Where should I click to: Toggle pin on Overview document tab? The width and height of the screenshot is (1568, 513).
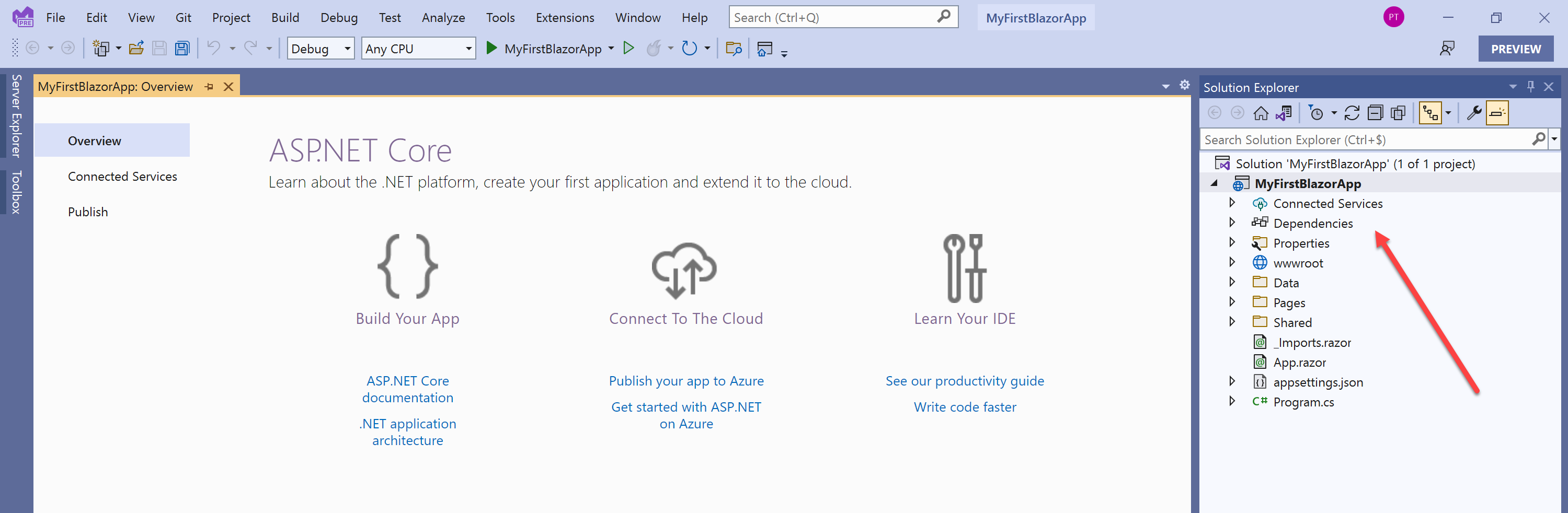pyautogui.click(x=209, y=87)
